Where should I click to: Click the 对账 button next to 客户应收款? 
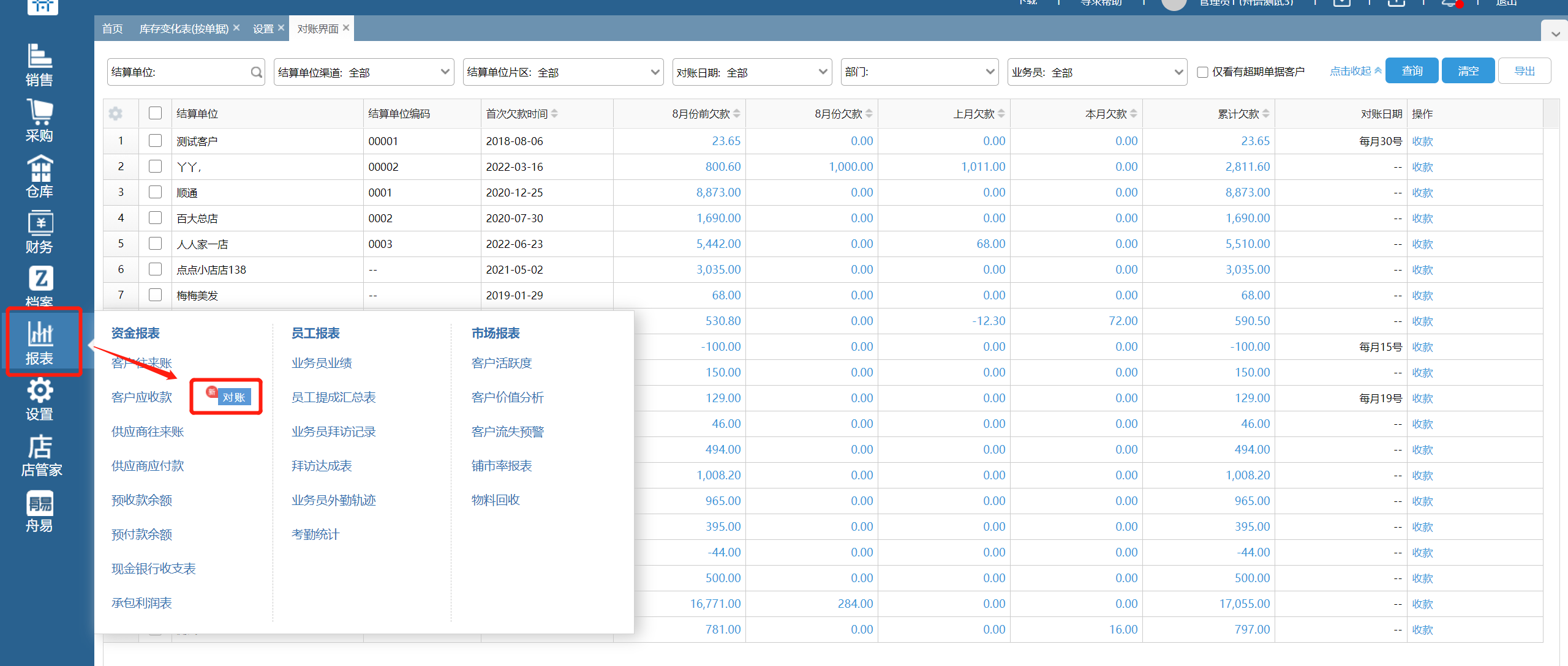click(x=233, y=397)
